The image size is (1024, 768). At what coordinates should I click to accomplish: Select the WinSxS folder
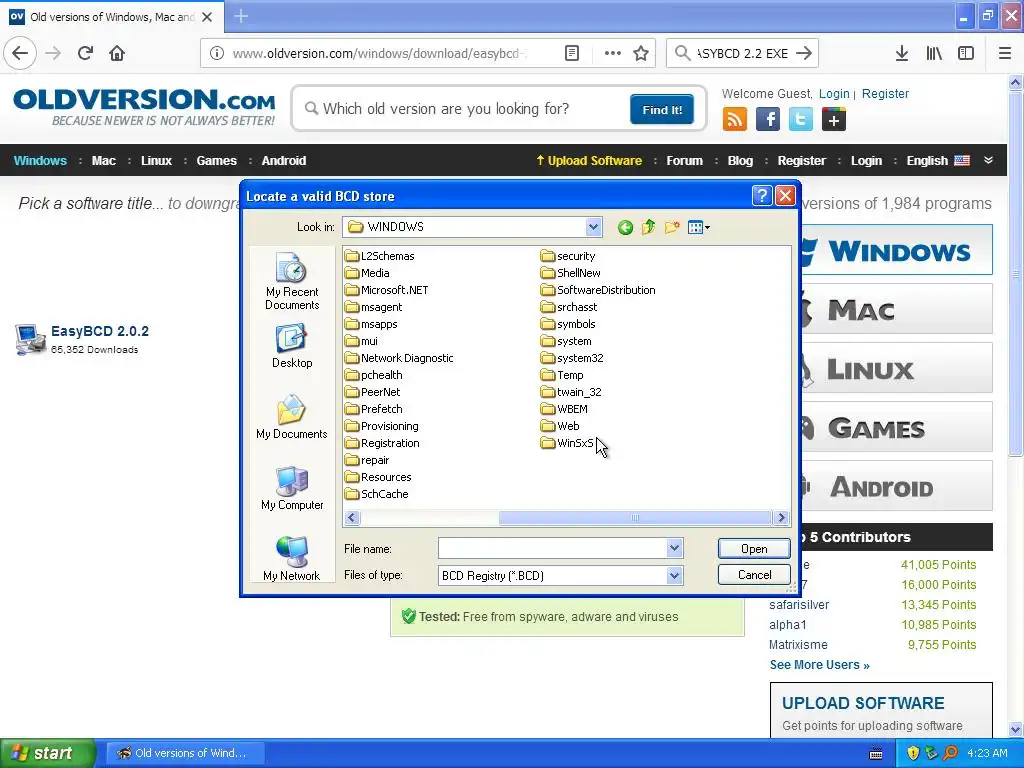pos(568,443)
